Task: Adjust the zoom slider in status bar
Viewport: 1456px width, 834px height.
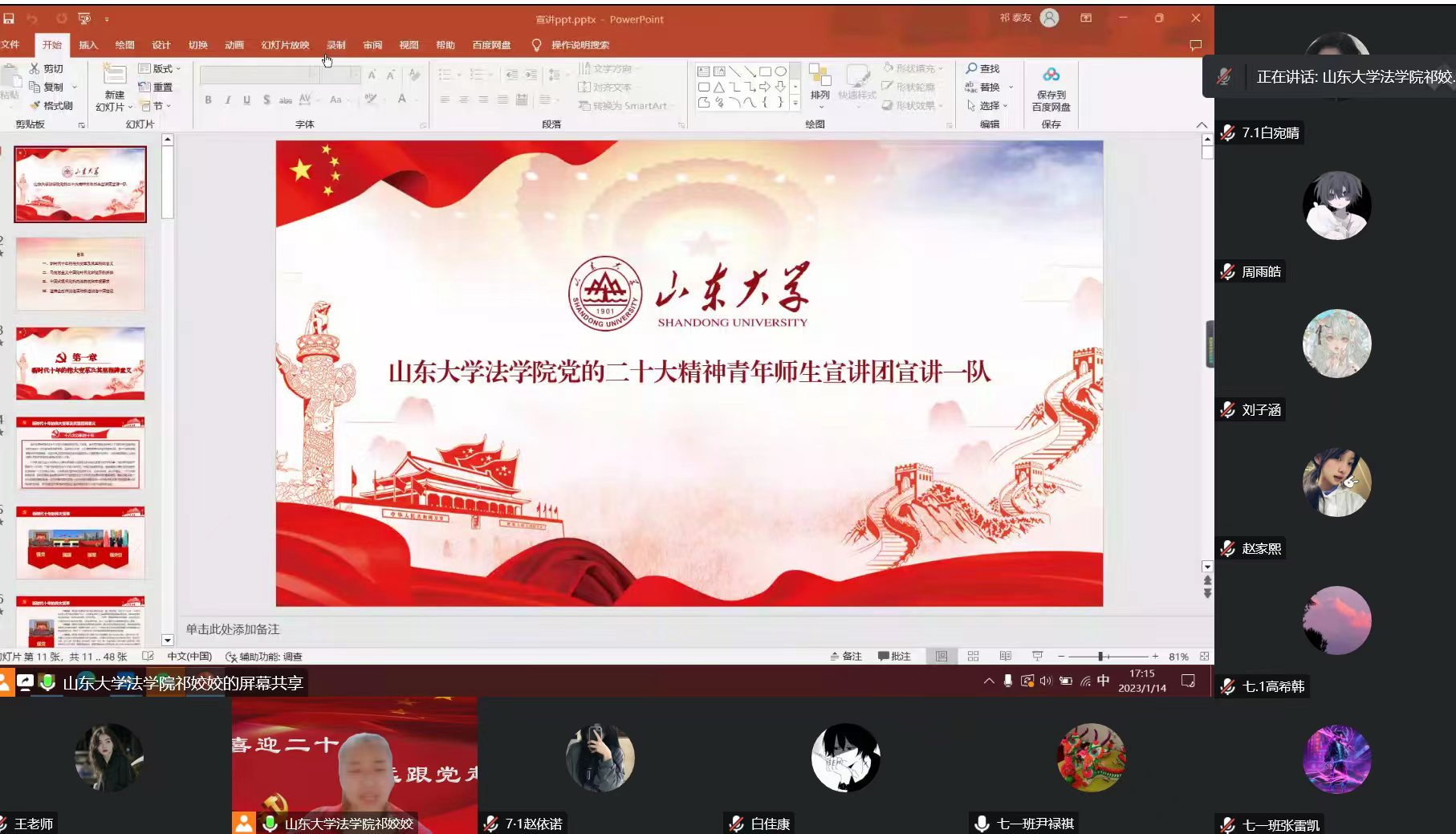Action: point(1100,657)
